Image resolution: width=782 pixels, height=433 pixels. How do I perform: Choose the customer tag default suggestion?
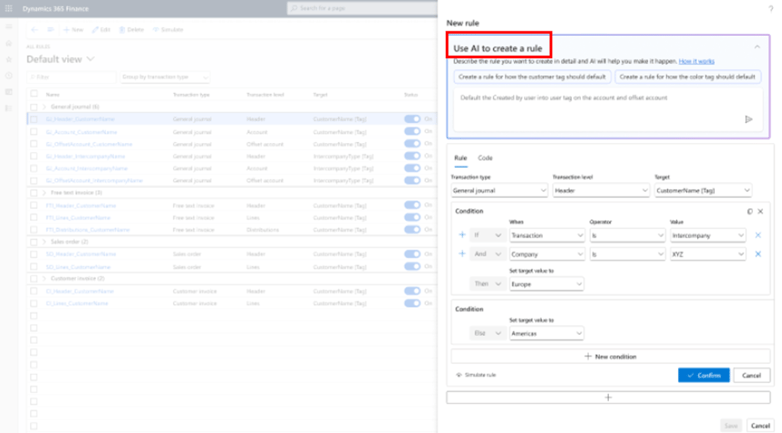532,77
